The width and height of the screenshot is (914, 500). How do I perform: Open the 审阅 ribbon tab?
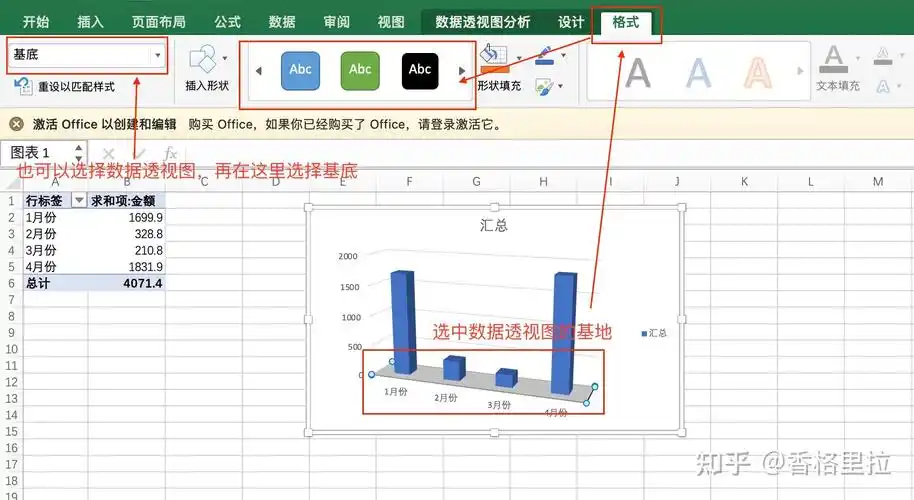[x=337, y=22]
